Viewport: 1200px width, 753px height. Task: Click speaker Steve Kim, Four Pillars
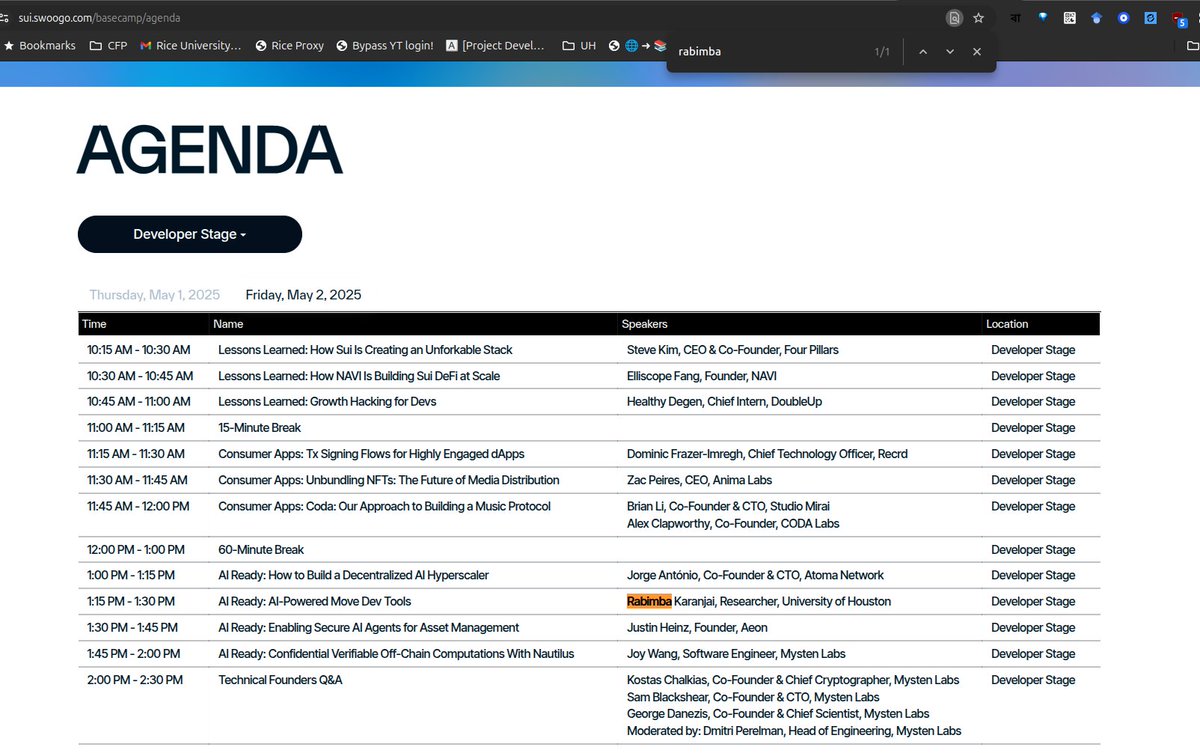[733, 350]
